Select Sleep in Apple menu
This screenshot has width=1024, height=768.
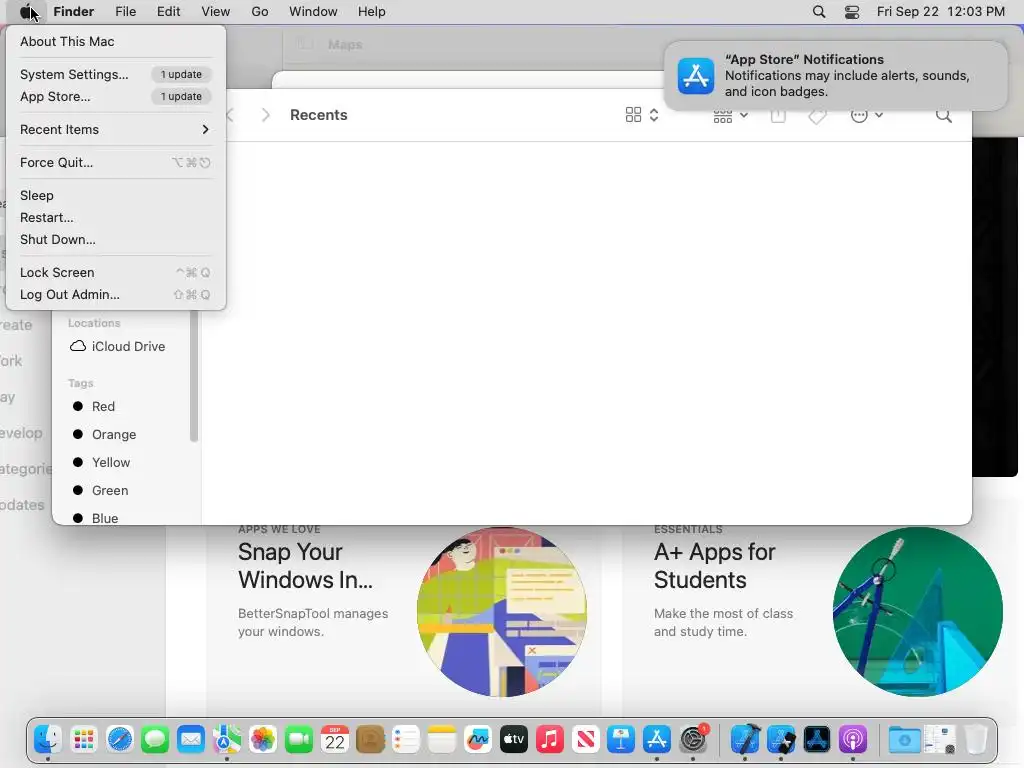coord(116,195)
